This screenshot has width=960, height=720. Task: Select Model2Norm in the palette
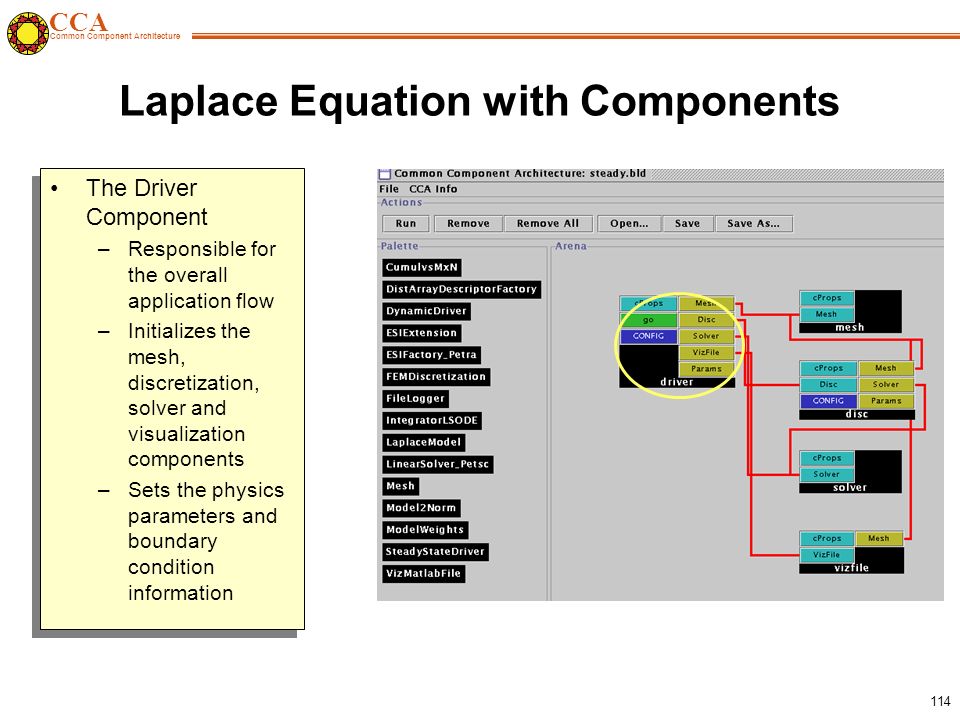point(421,508)
